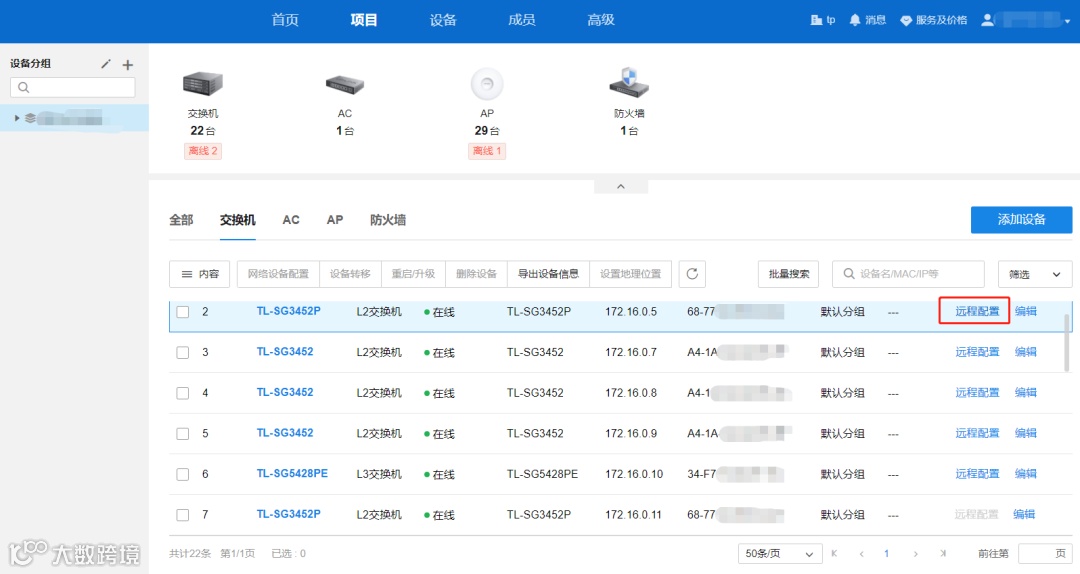Click page number 1 in pagination
The width and height of the screenshot is (1080, 574).
coord(886,553)
